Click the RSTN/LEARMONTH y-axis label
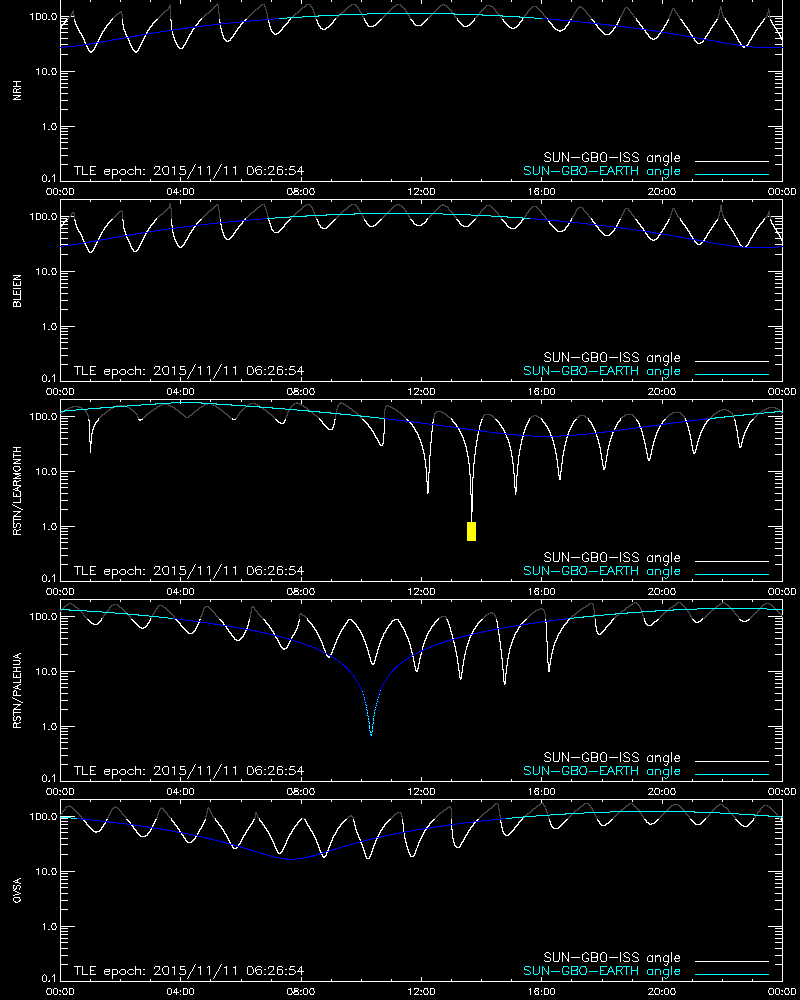Image resolution: width=800 pixels, height=1000 pixels. [x=17, y=490]
